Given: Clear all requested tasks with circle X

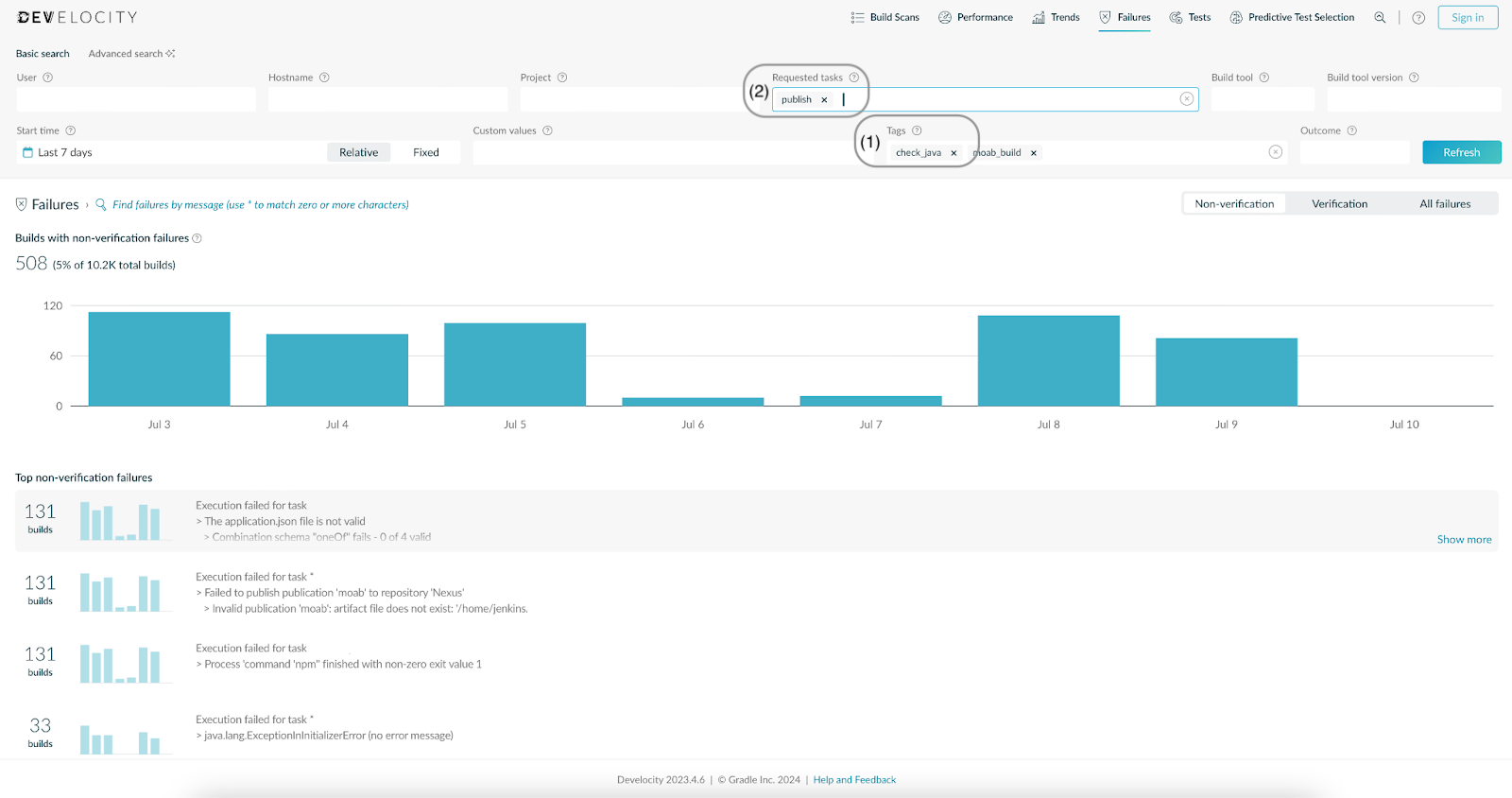Looking at the screenshot, I should [x=1187, y=99].
